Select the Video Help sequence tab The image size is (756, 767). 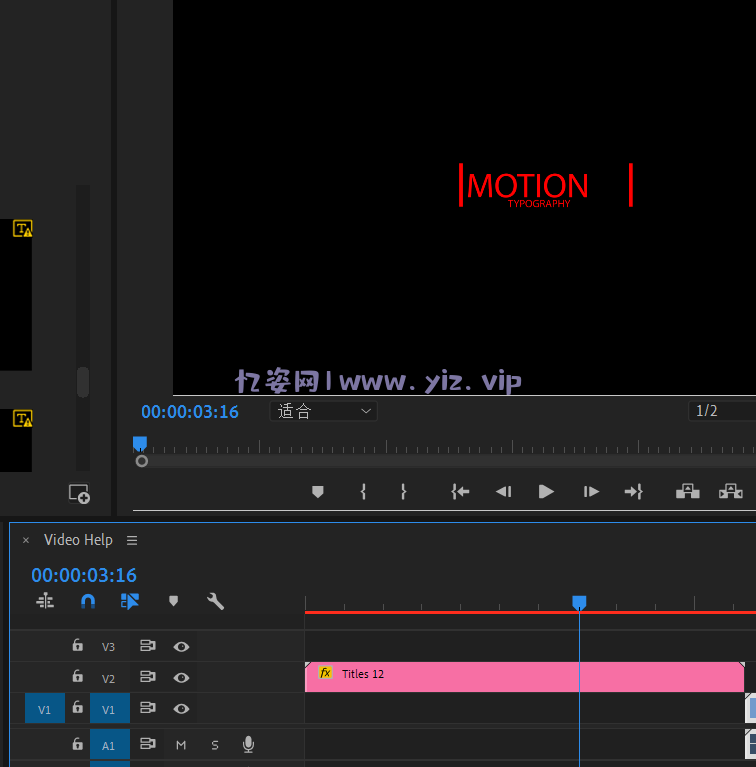click(78, 540)
